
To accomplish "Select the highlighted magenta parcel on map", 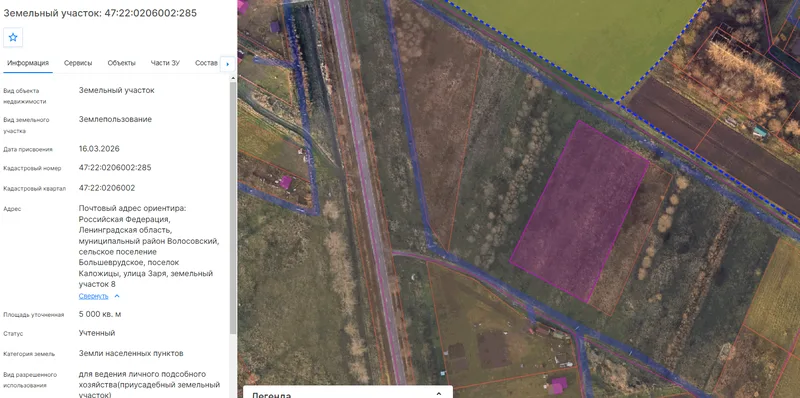I will pos(580,210).
